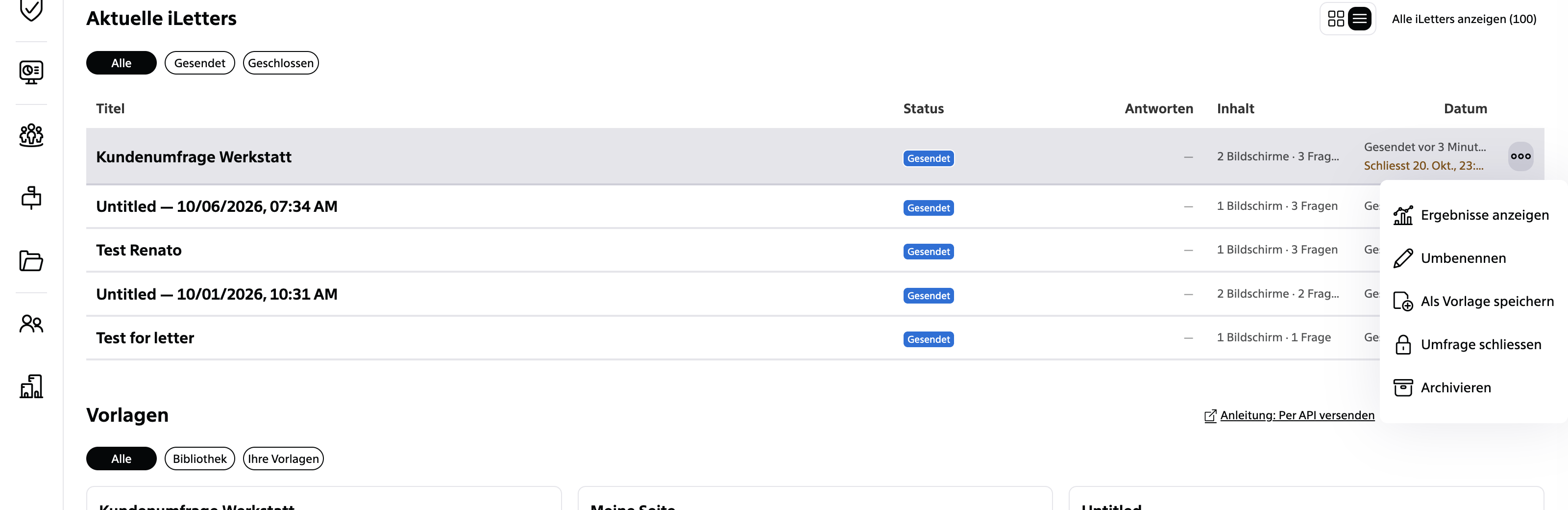Open the presentation screen sidebar icon
The height and width of the screenshot is (510, 1568).
pyautogui.click(x=31, y=72)
